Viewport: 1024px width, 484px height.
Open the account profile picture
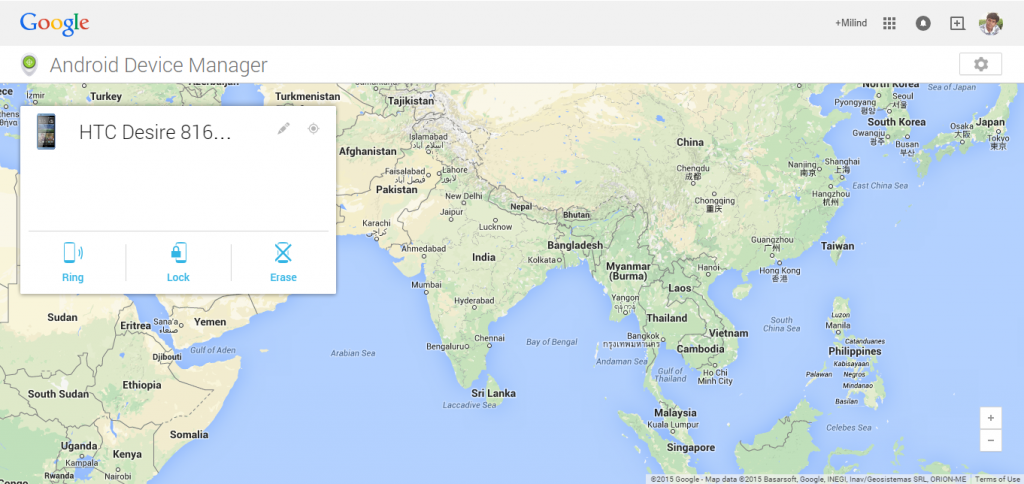pos(991,24)
